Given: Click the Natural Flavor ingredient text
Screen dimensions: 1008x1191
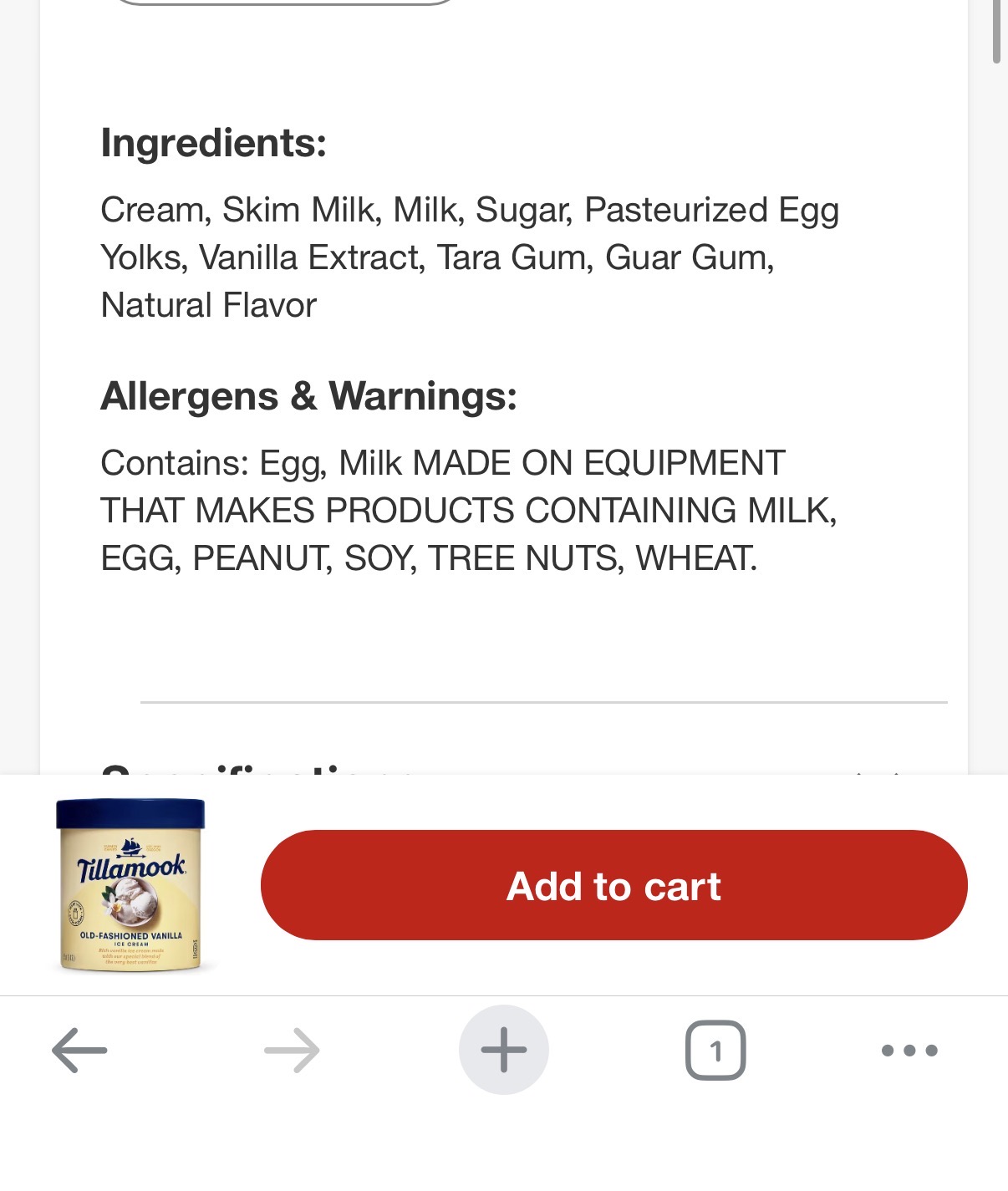Looking at the screenshot, I should tap(208, 305).
